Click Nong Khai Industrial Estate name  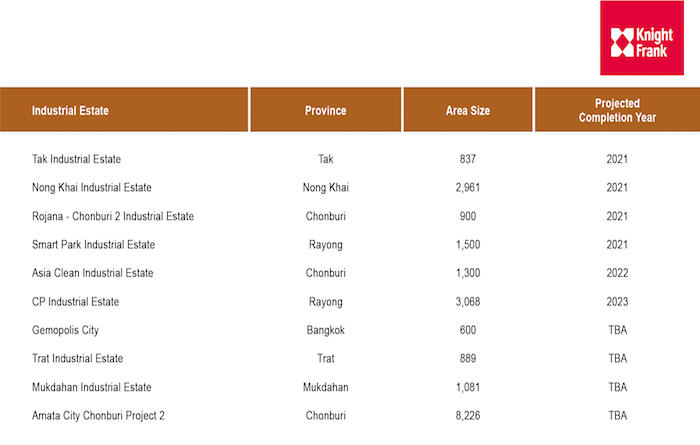(92, 187)
